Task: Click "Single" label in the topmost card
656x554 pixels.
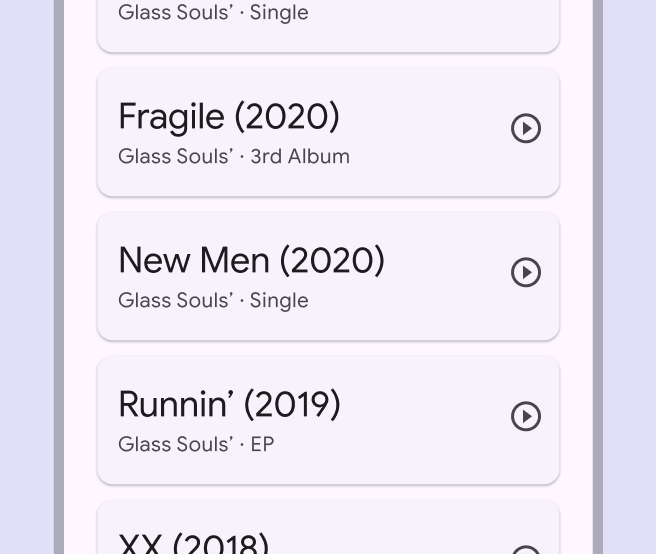Action: (x=279, y=13)
